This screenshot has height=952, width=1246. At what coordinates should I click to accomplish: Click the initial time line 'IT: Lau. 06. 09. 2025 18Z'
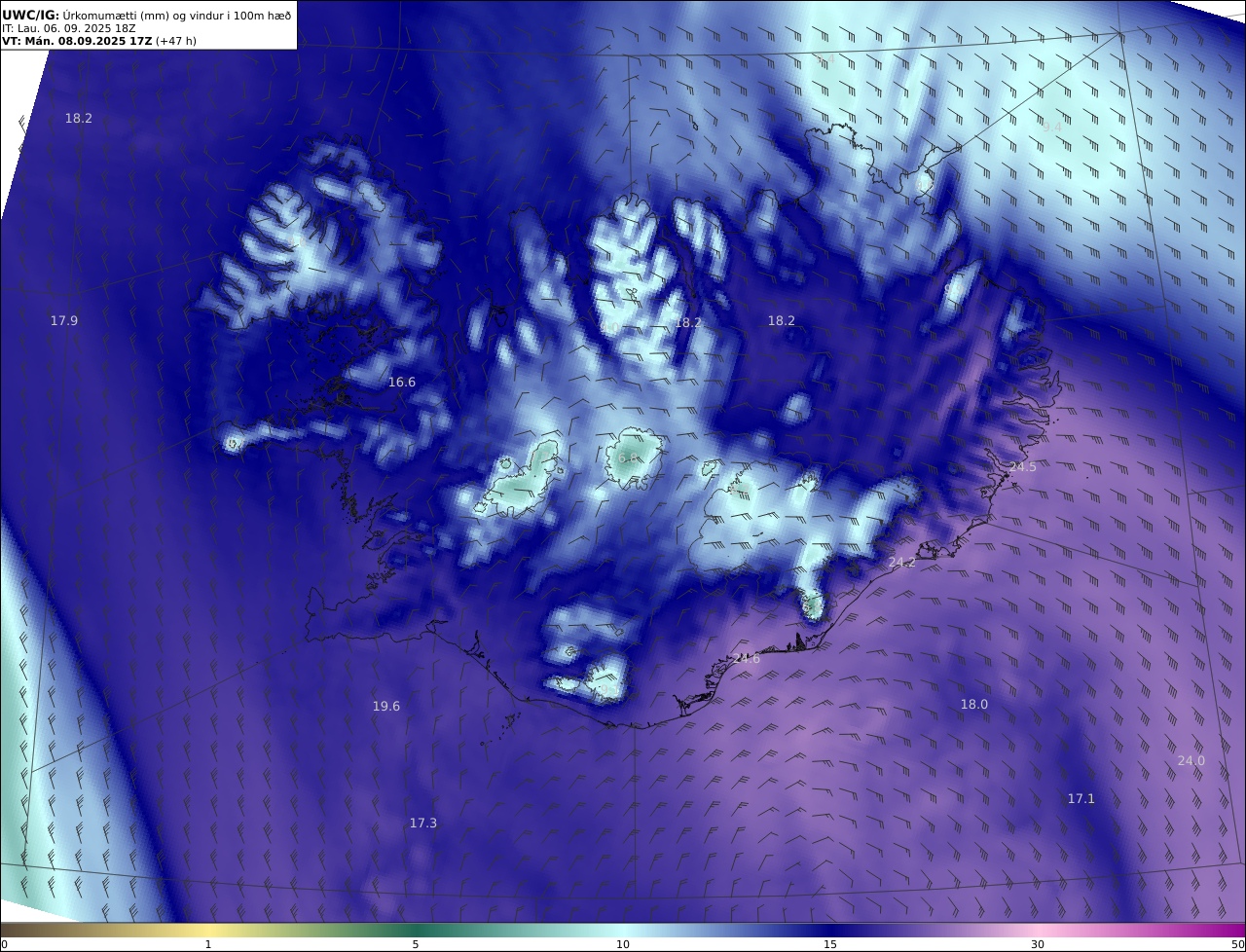[x=69, y=28]
